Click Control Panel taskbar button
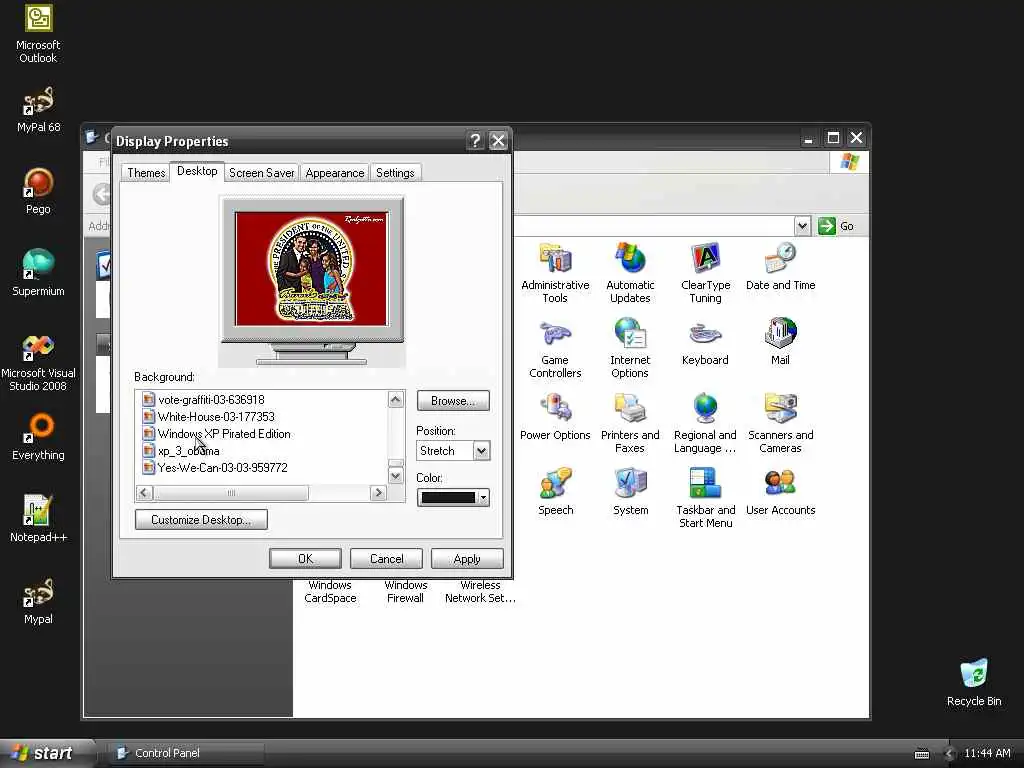 point(186,753)
